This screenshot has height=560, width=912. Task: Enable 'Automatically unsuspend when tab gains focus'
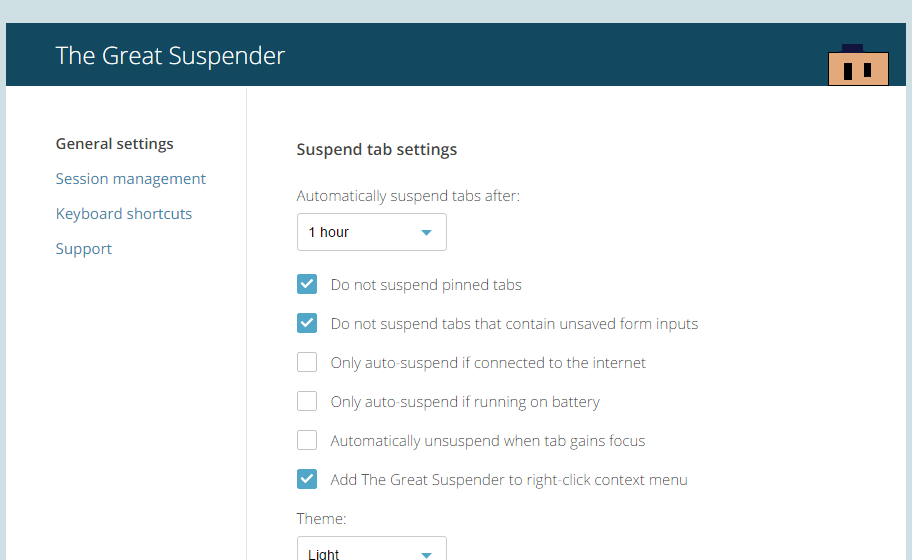click(x=307, y=440)
